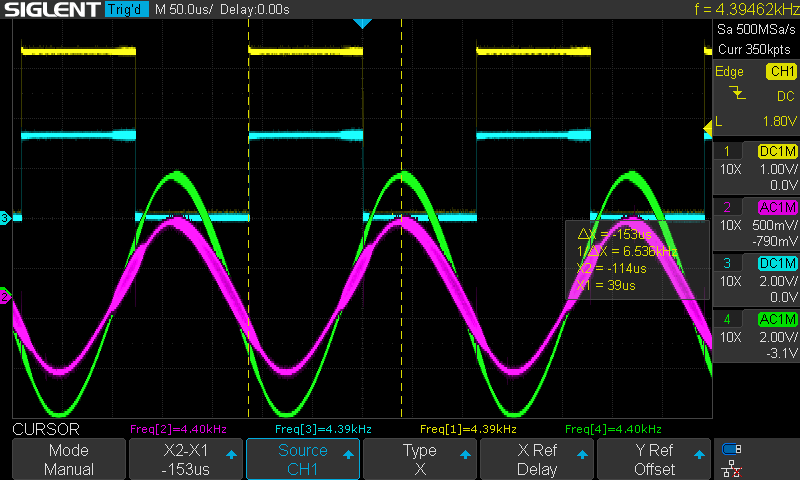Toggle the channel 1 DC1M box
The height and width of the screenshot is (480, 800).
click(776, 151)
